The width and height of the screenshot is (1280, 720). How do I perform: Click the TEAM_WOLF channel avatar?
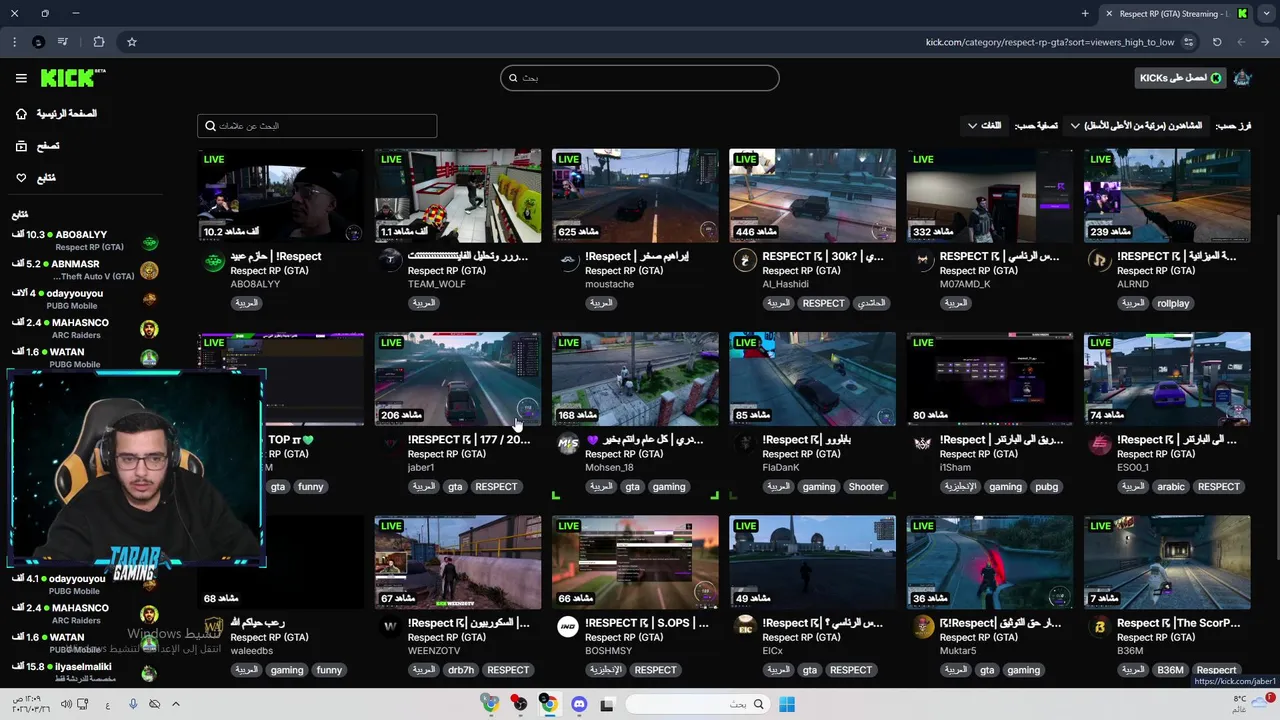click(x=391, y=262)
